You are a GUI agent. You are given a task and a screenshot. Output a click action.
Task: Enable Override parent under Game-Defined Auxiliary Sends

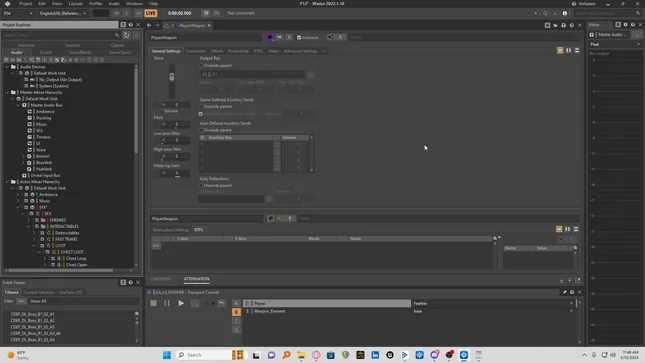point(201,107)
